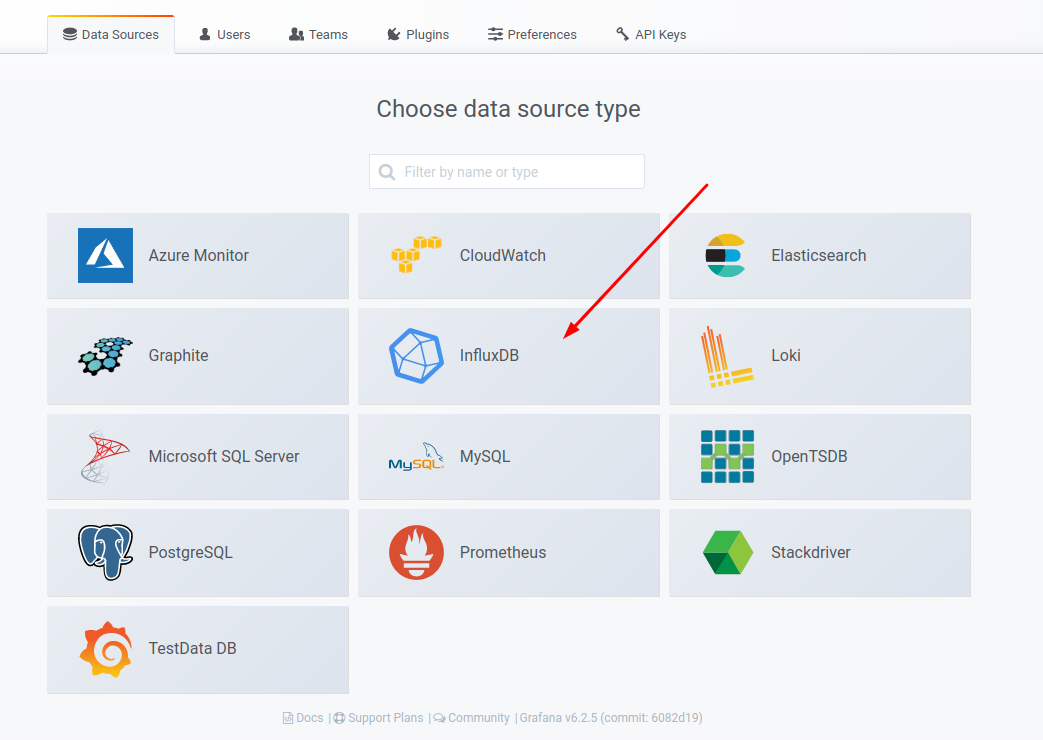Select the OpenTSDB data source label

809,457
